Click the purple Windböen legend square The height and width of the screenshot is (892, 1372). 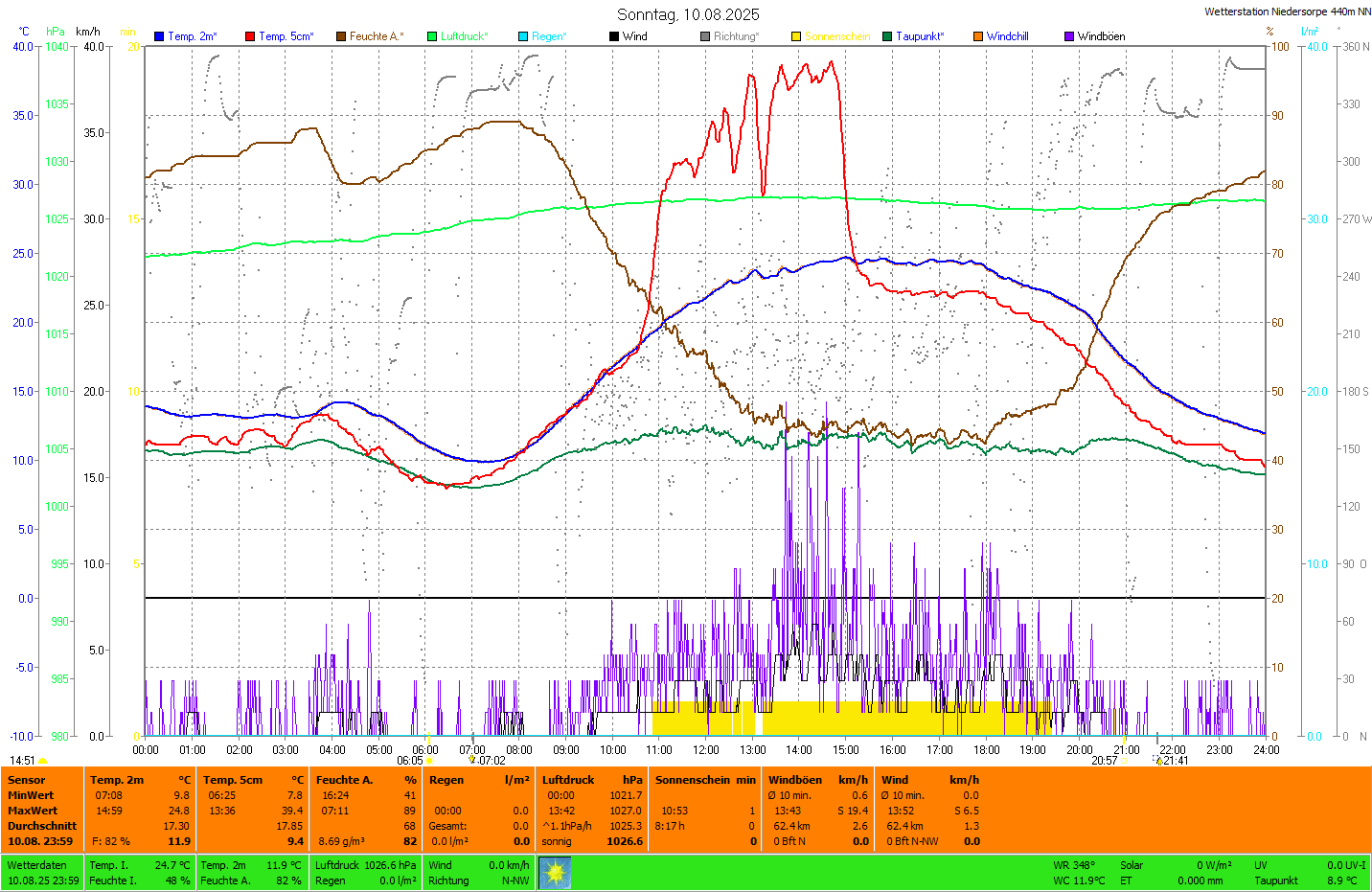pos(1069,36)
